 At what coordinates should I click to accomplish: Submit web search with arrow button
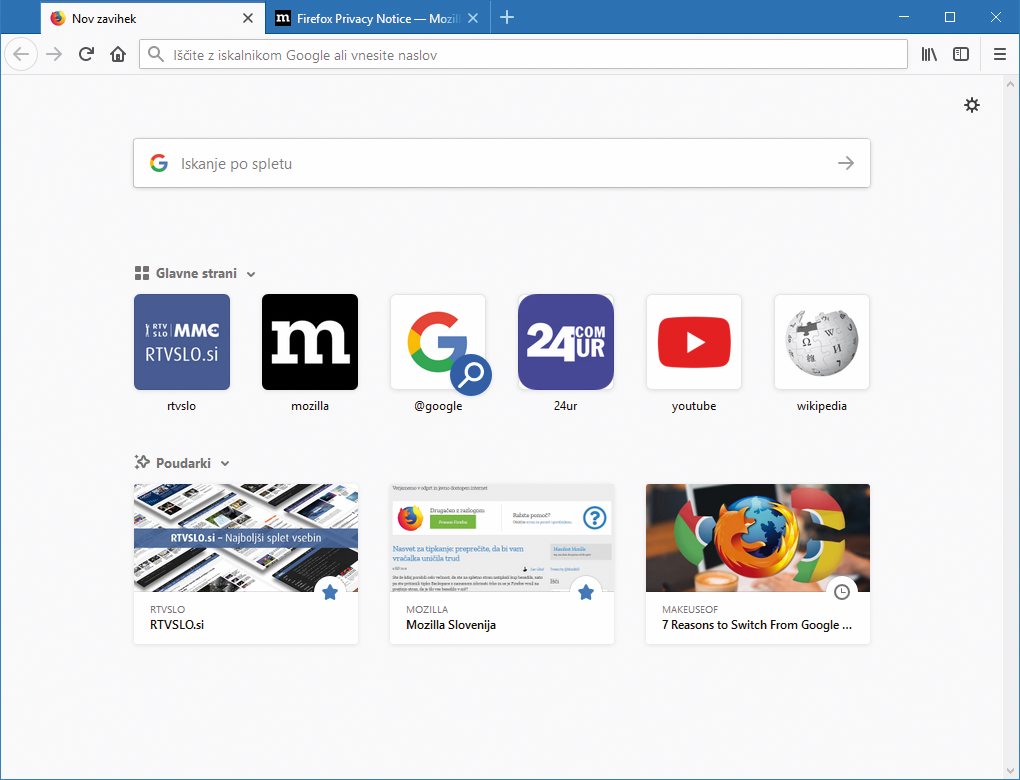click(846, 163)
